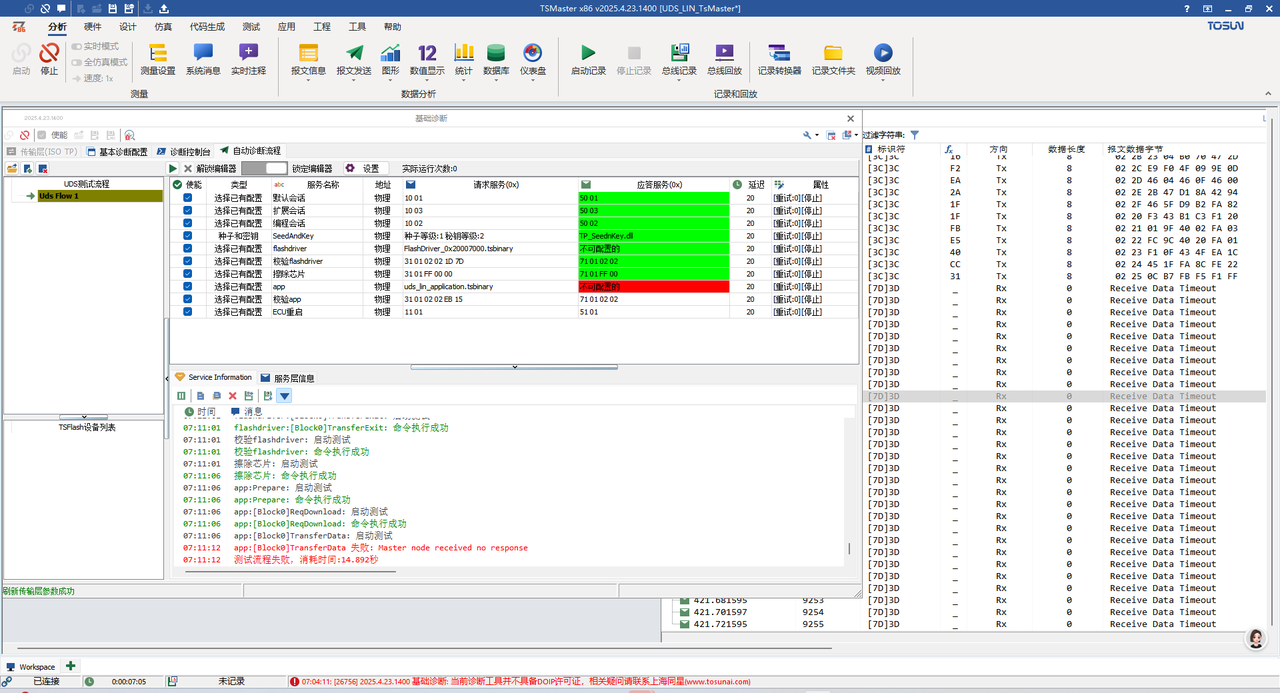Uncheck the enable box for 默认会话 row

187,198
